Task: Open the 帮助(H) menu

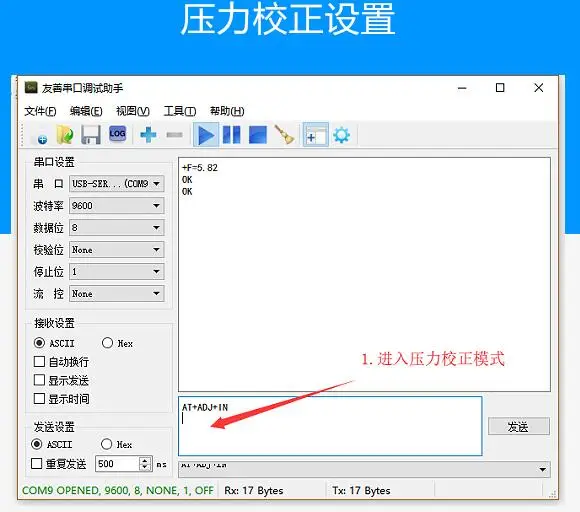Action: pyautogui.click(x=227, y=111)
